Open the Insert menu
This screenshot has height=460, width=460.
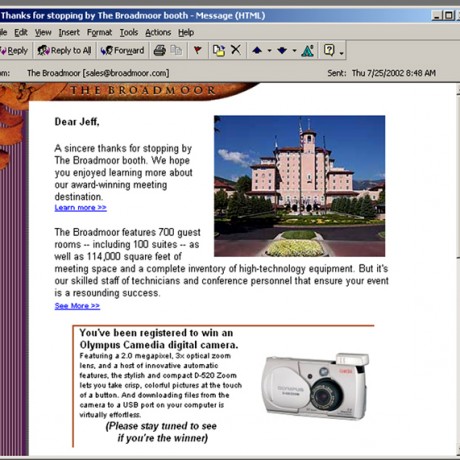pos(69,32)
